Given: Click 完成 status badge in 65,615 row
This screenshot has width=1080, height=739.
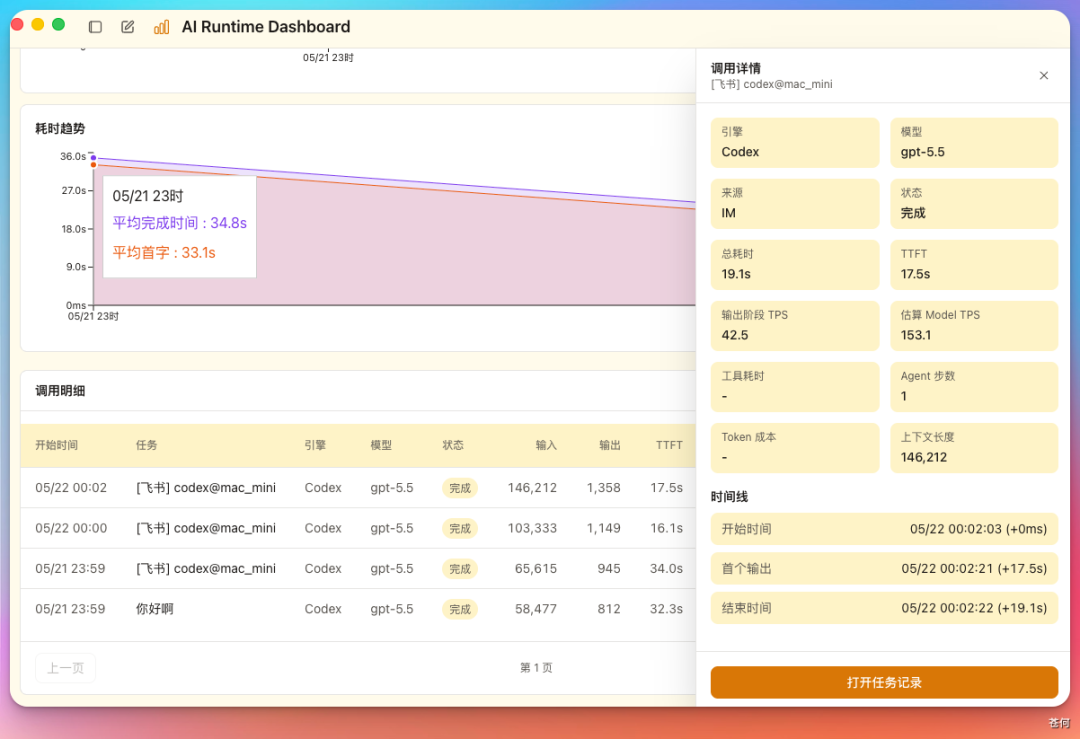Looking at the screenshot, I should pos(459,569).
